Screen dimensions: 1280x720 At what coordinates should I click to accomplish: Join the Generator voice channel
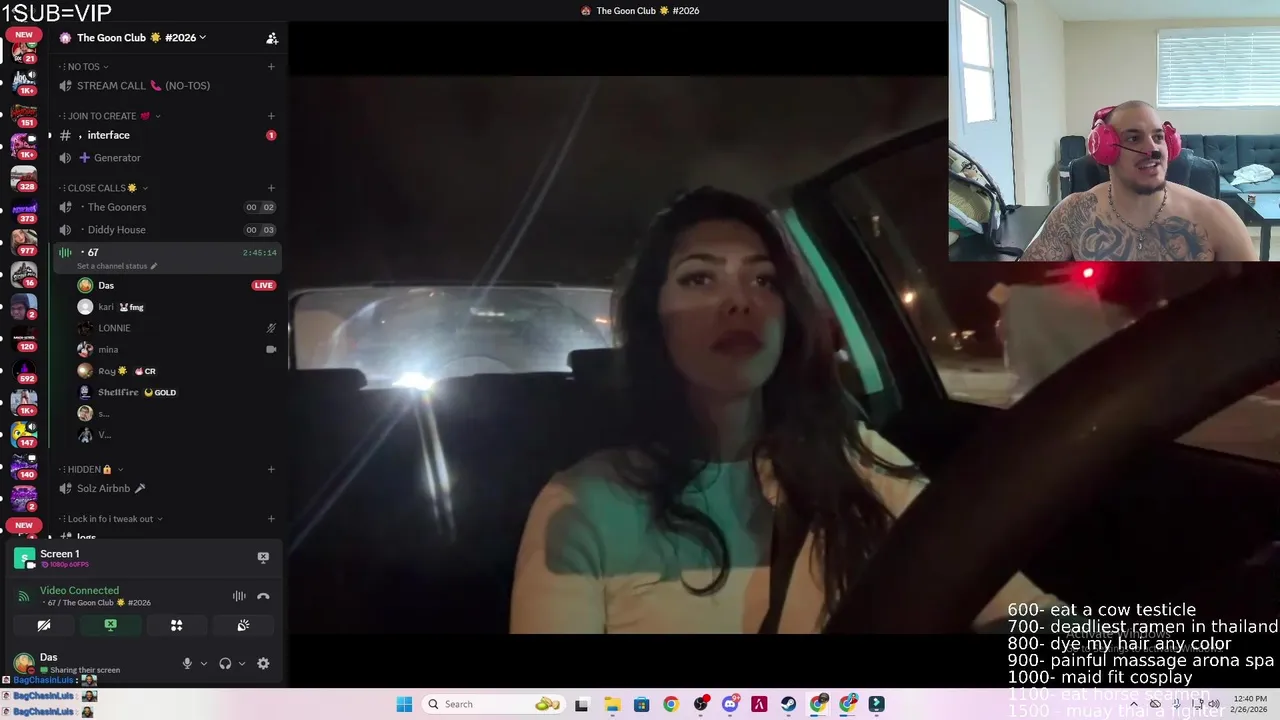pyautogui.click(x=166, y=158)
